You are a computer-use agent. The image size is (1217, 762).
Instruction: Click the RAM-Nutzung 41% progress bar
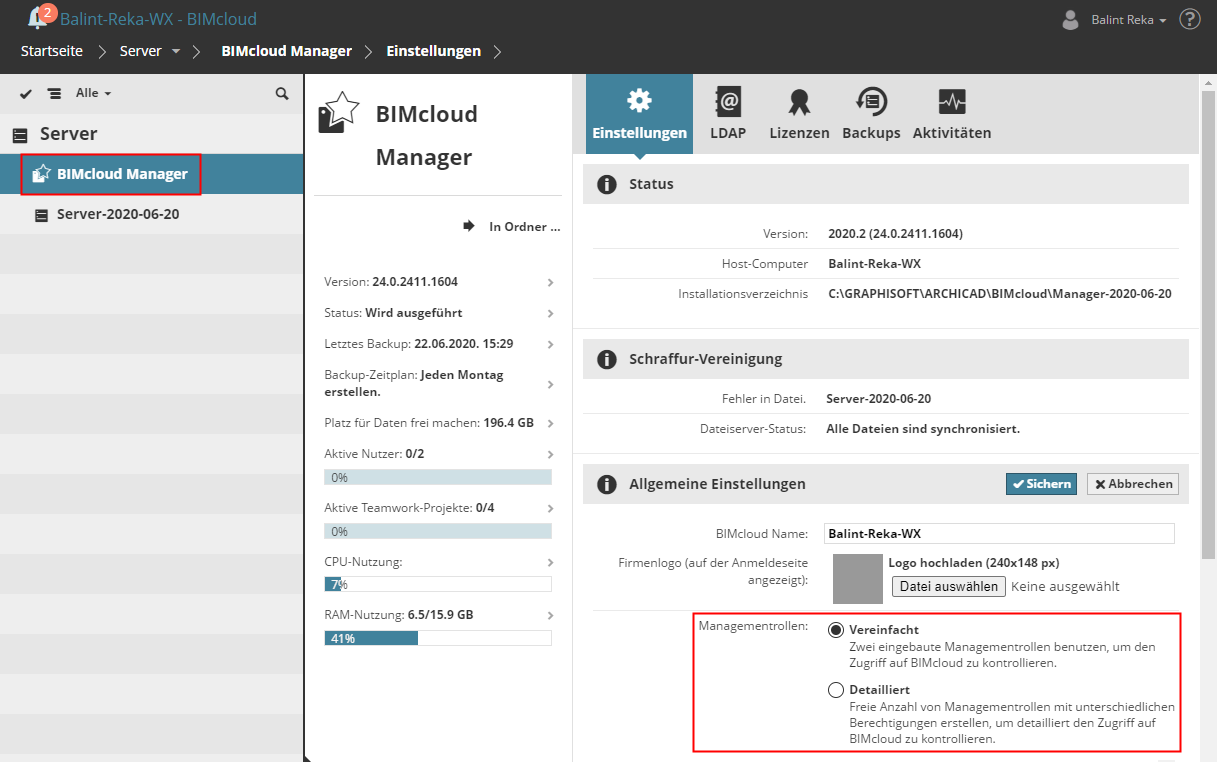point(438,638)
